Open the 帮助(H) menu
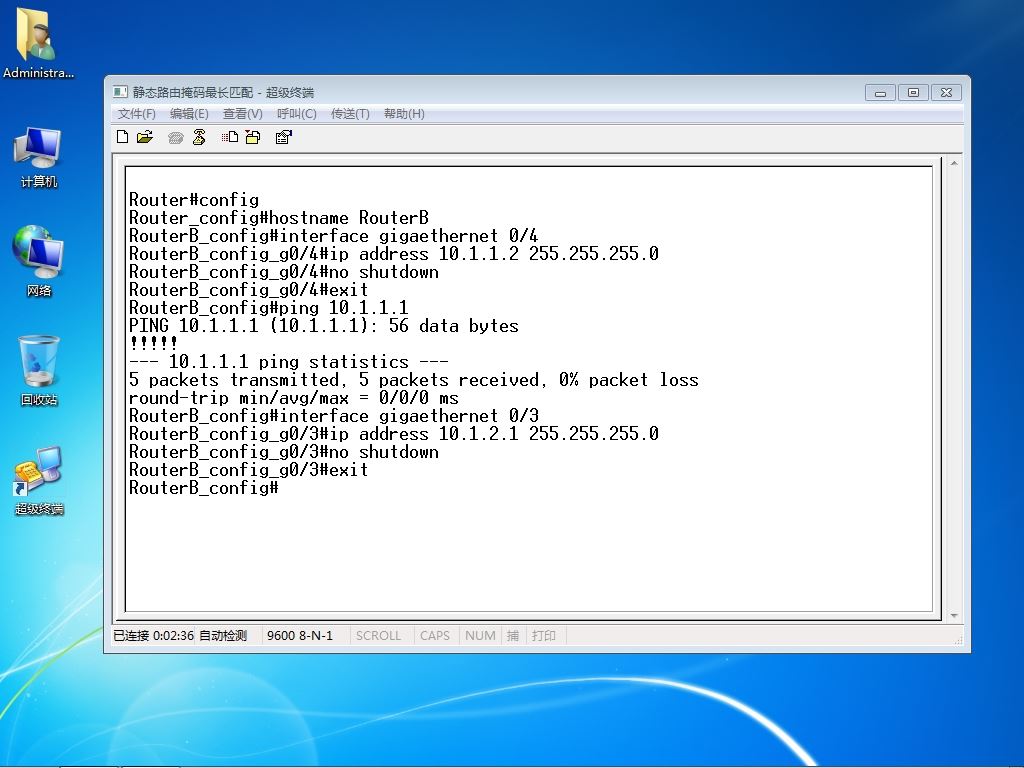The height and width of the screenshot is (768, 1024). [404, 114]
